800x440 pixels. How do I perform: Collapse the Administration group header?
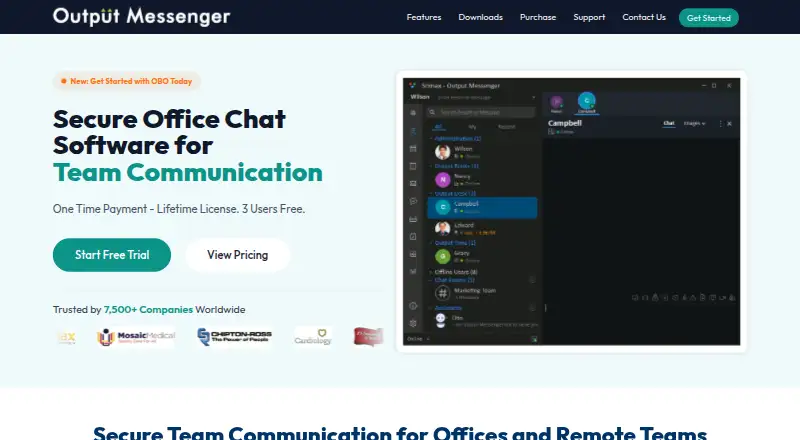pos(456,138)
